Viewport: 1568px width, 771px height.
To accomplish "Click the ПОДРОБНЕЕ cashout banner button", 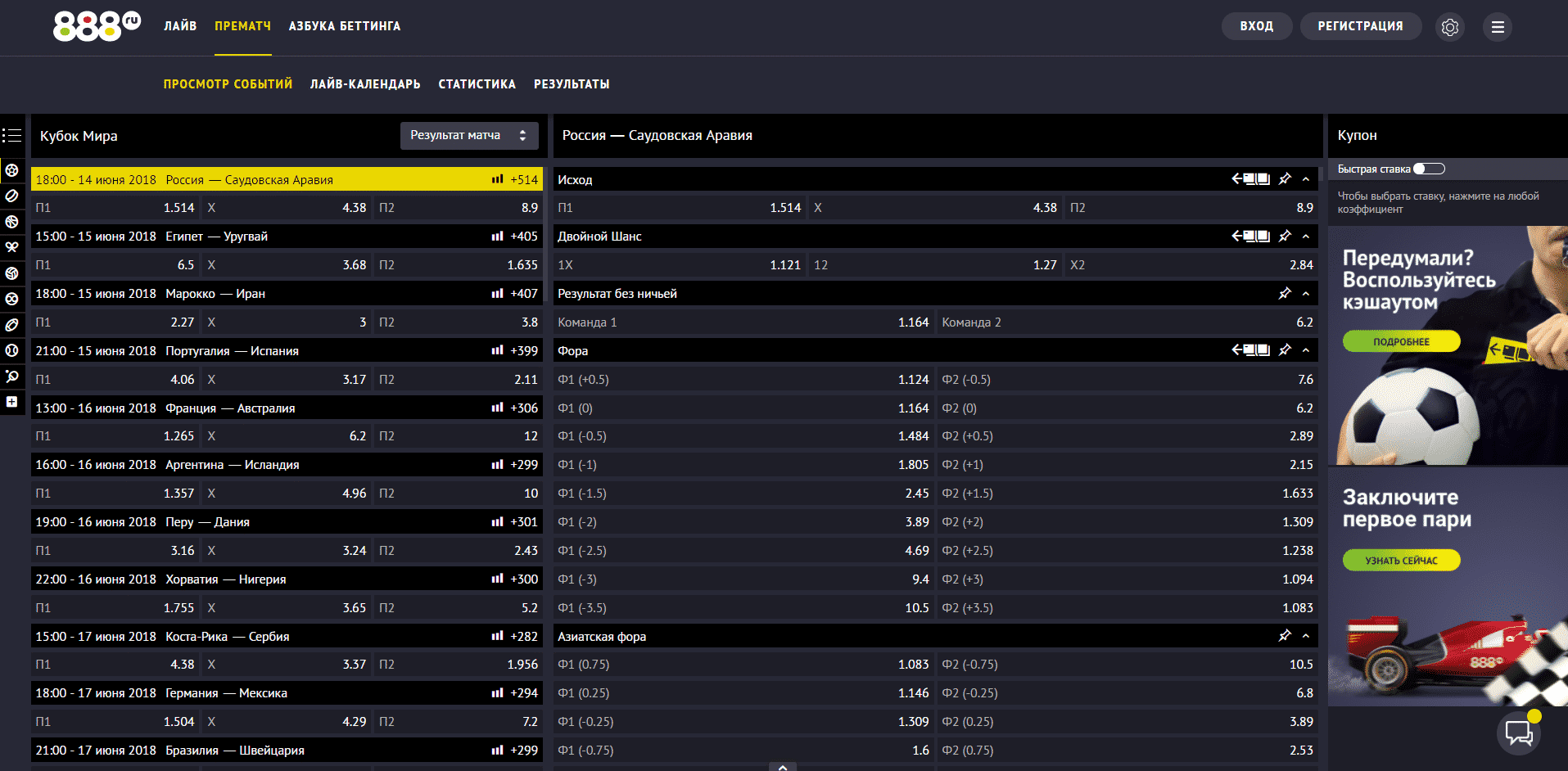I will pos(1402,341).
